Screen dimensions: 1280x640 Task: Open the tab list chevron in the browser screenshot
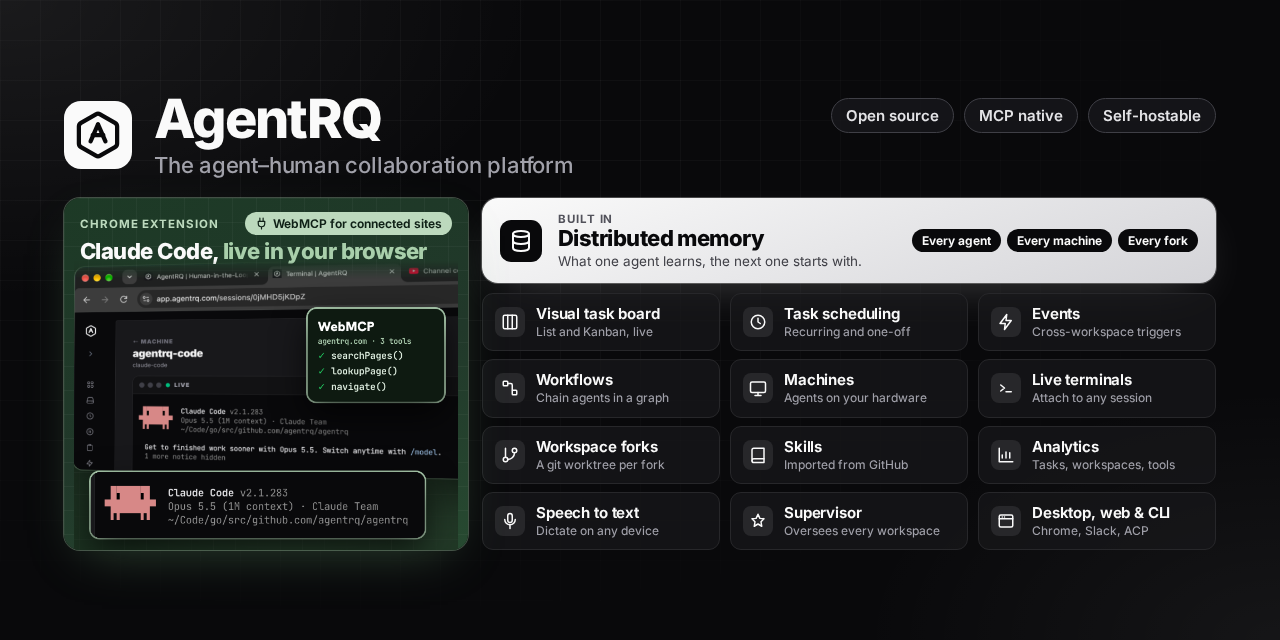(129, 276)
